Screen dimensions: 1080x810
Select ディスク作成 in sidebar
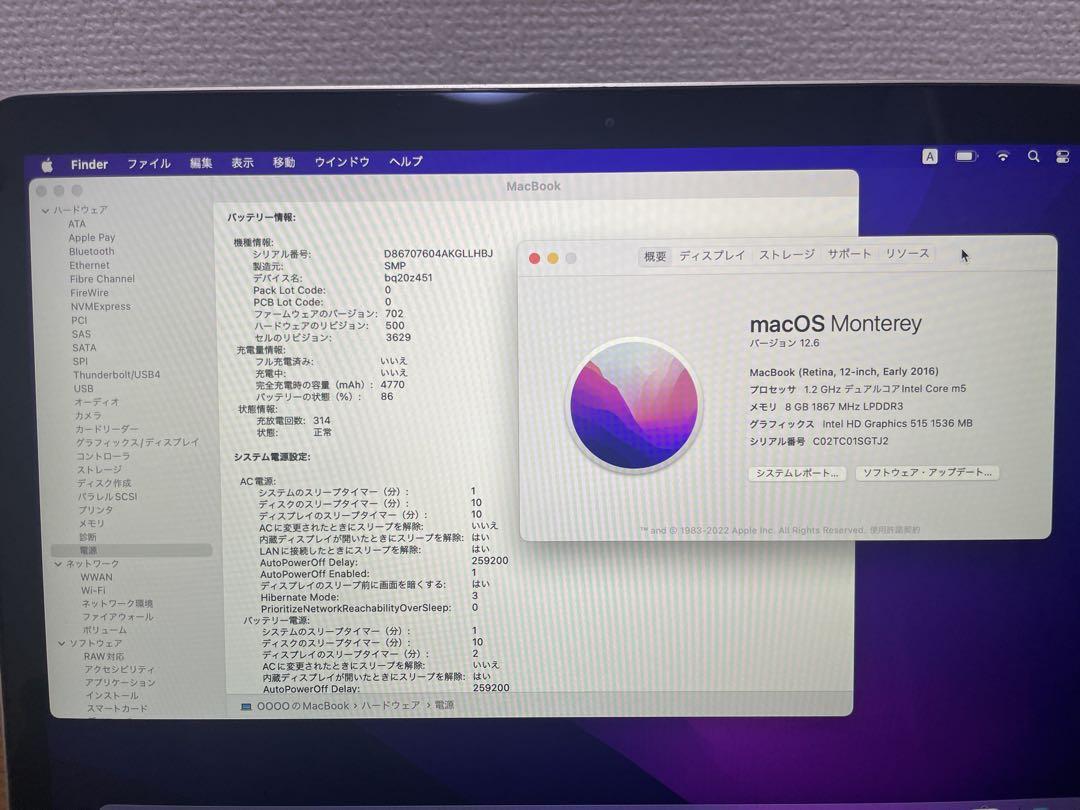(x=104, y=483)
